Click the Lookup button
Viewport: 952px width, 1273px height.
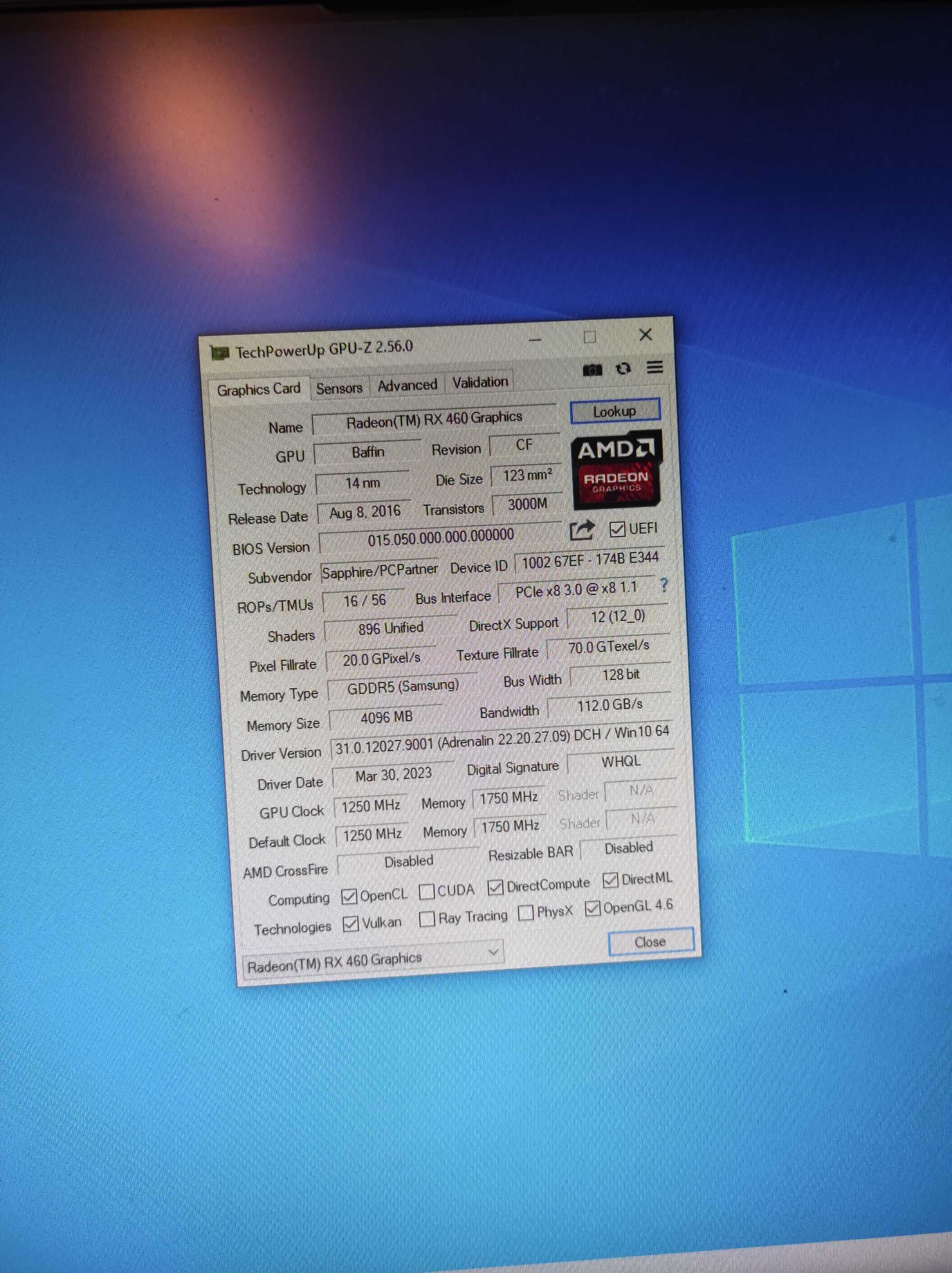coord(615,411)
